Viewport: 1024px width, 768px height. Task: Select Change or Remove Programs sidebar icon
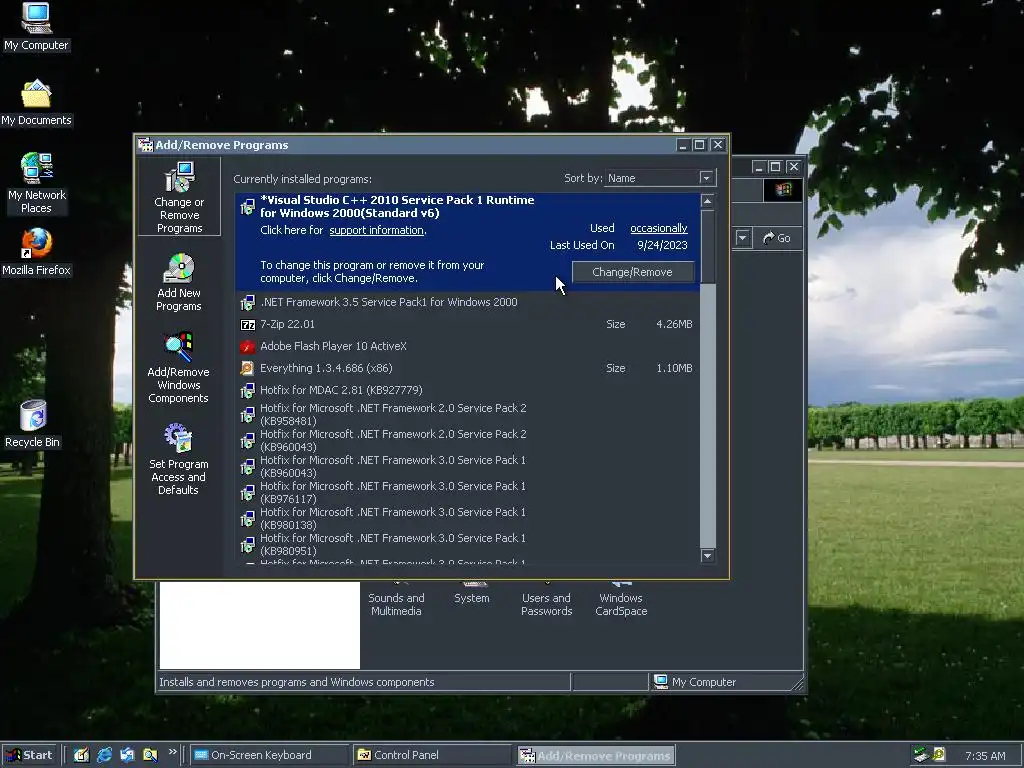pyautogui.click(x=179, y=197)
